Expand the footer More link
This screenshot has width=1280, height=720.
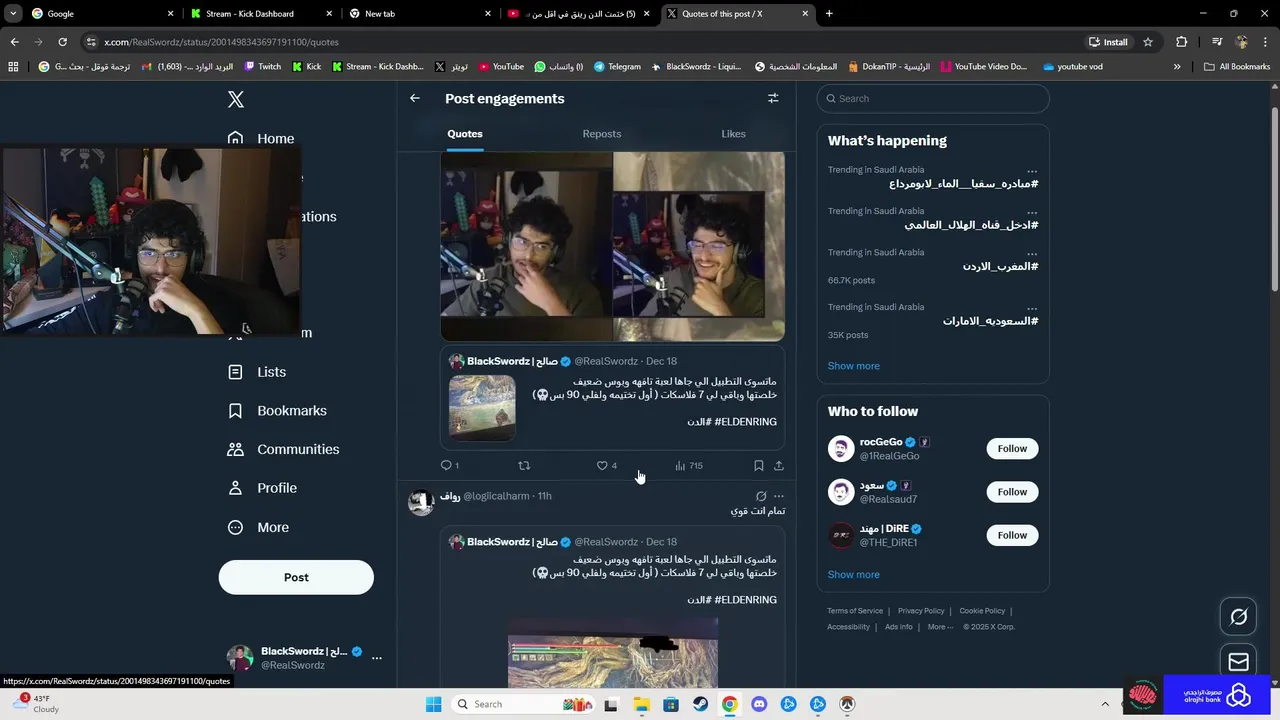click(x=940, y=627)
